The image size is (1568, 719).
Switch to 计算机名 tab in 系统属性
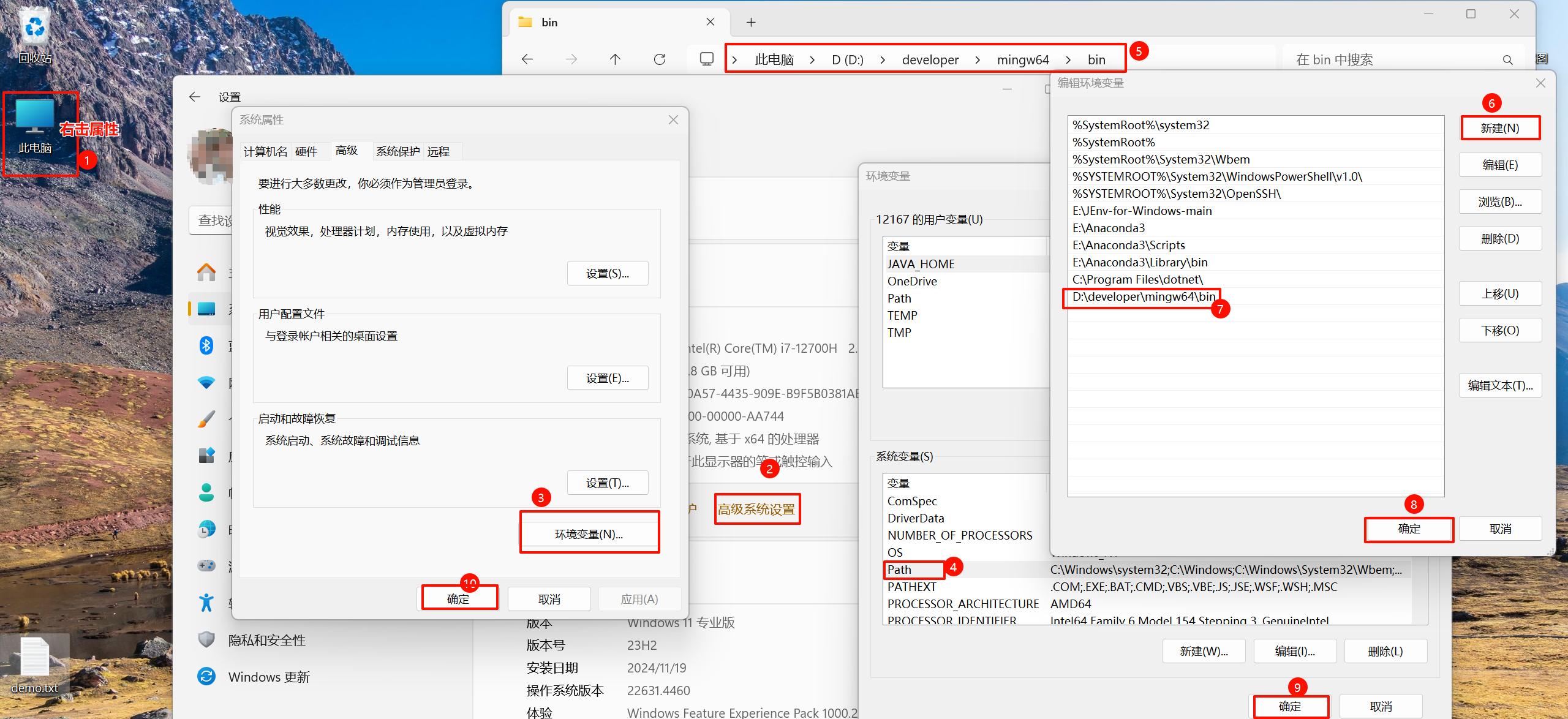tap(265, 151)
